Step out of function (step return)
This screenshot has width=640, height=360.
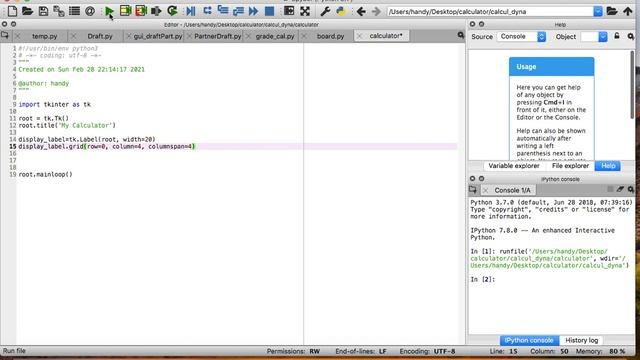click(238, 11)
